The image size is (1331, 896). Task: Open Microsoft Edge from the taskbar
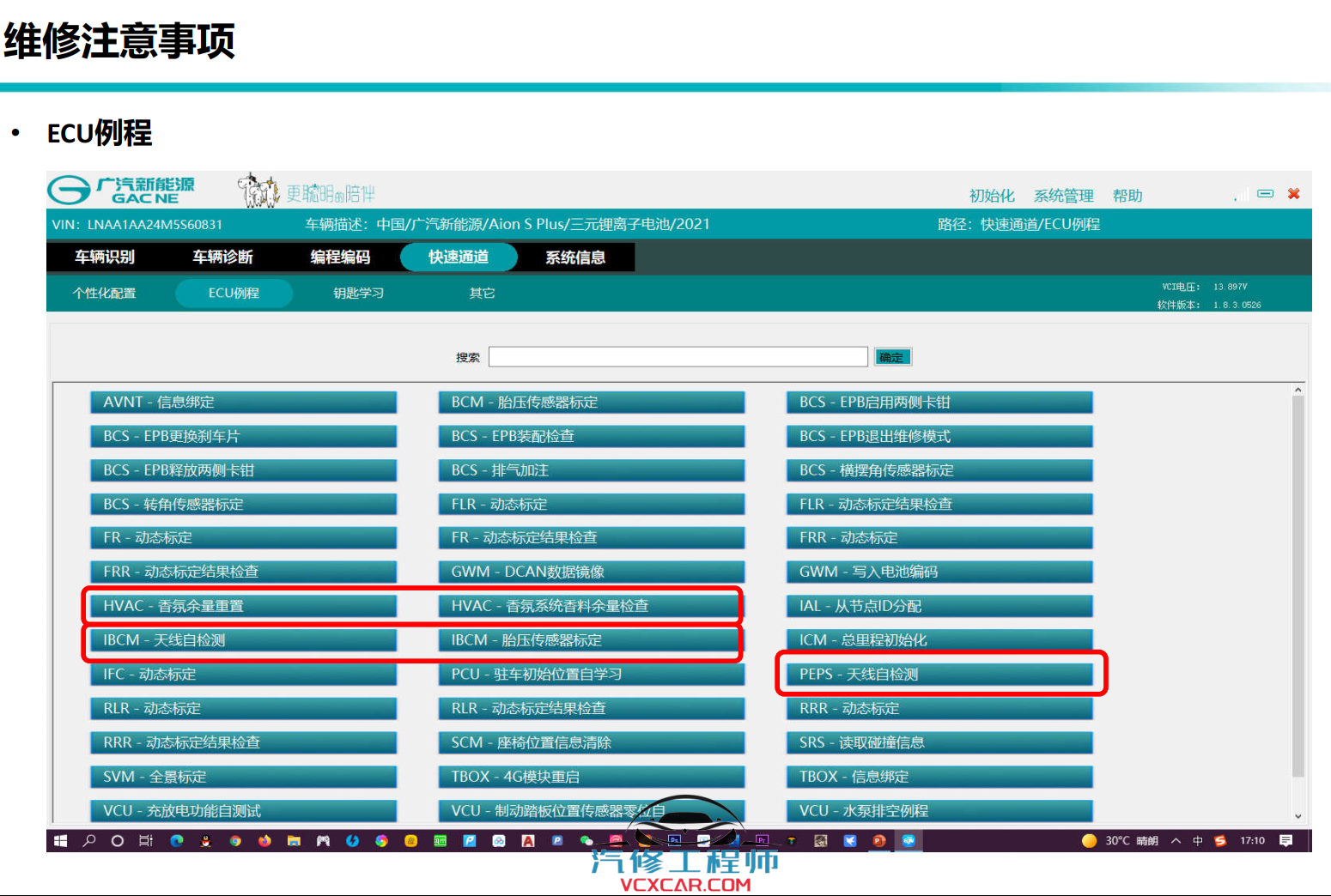click(177, 841)
